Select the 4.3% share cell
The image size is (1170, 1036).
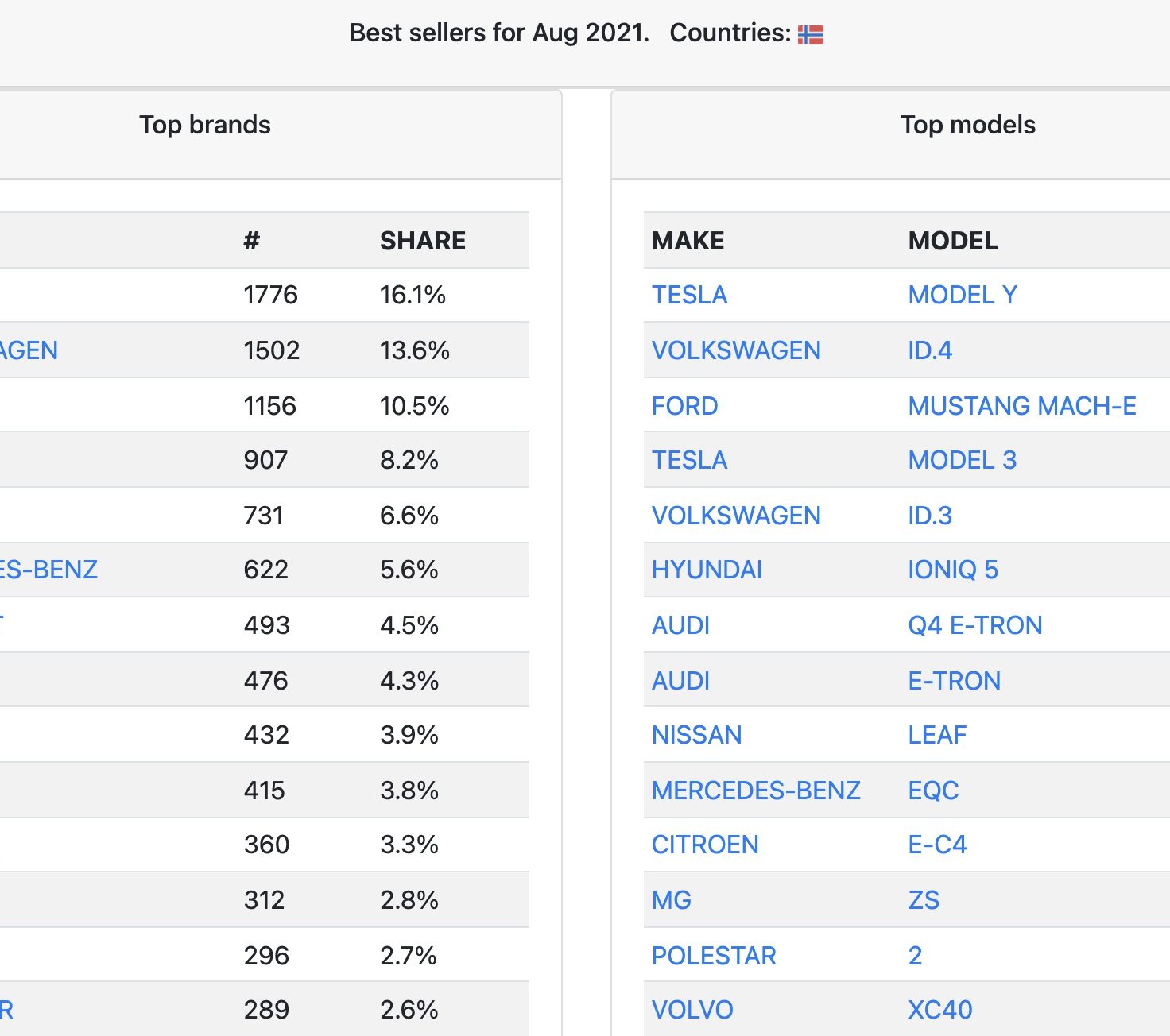[x=409, y=681]
